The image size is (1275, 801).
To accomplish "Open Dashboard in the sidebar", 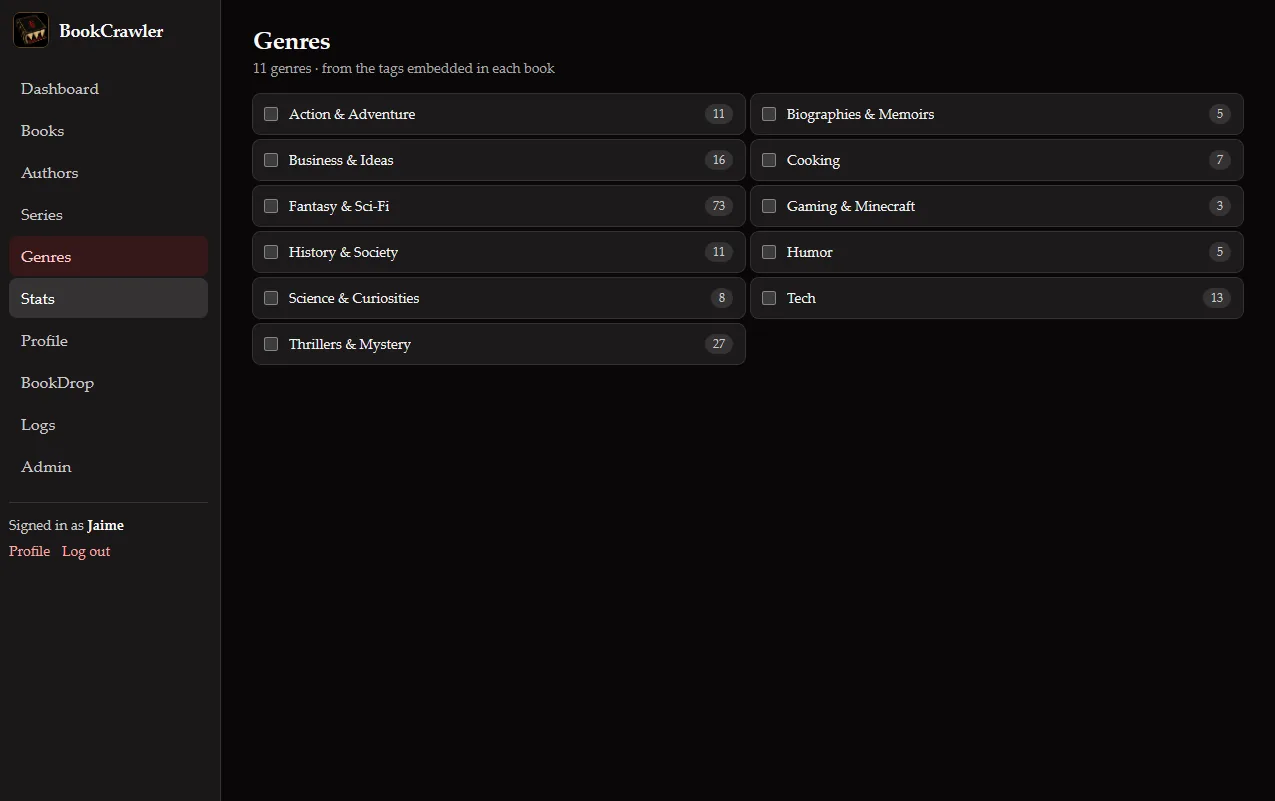I will tap(108, 89).
